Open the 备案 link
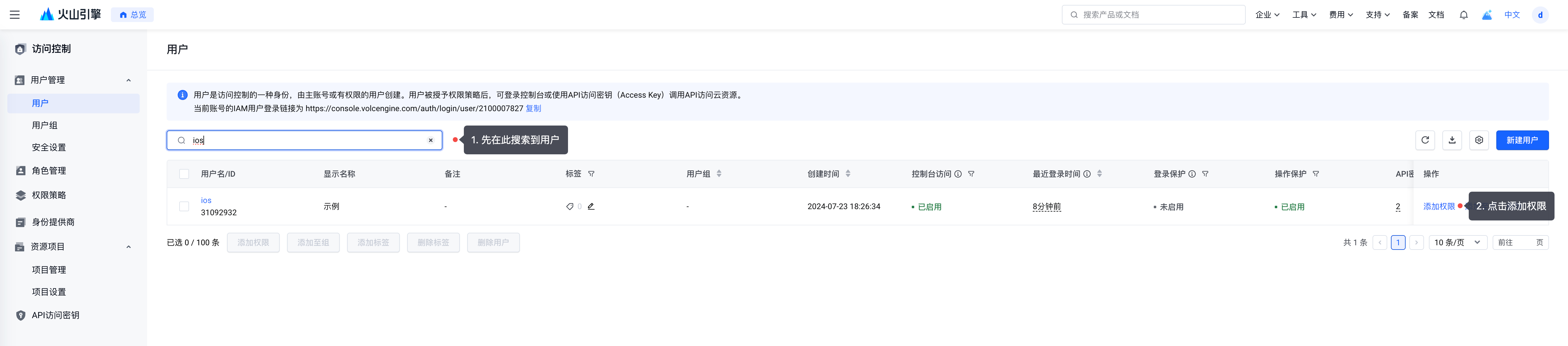The height and width of the screenshot is (346, 1568). [1410, 15]
